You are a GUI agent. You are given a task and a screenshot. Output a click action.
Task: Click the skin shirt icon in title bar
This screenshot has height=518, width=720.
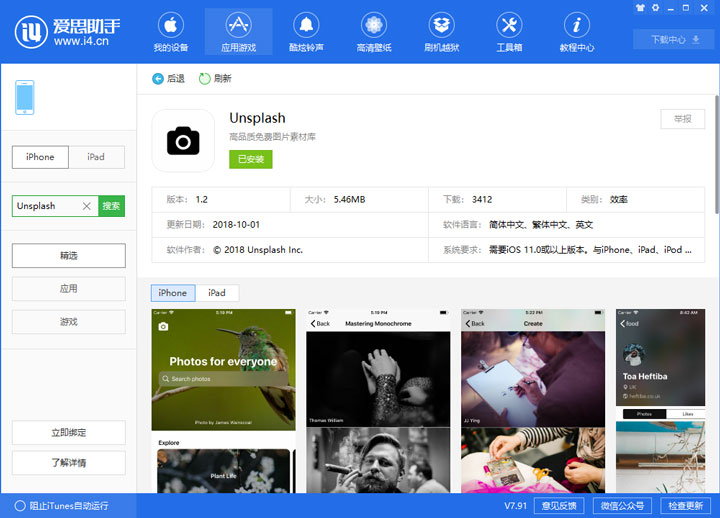640,8
